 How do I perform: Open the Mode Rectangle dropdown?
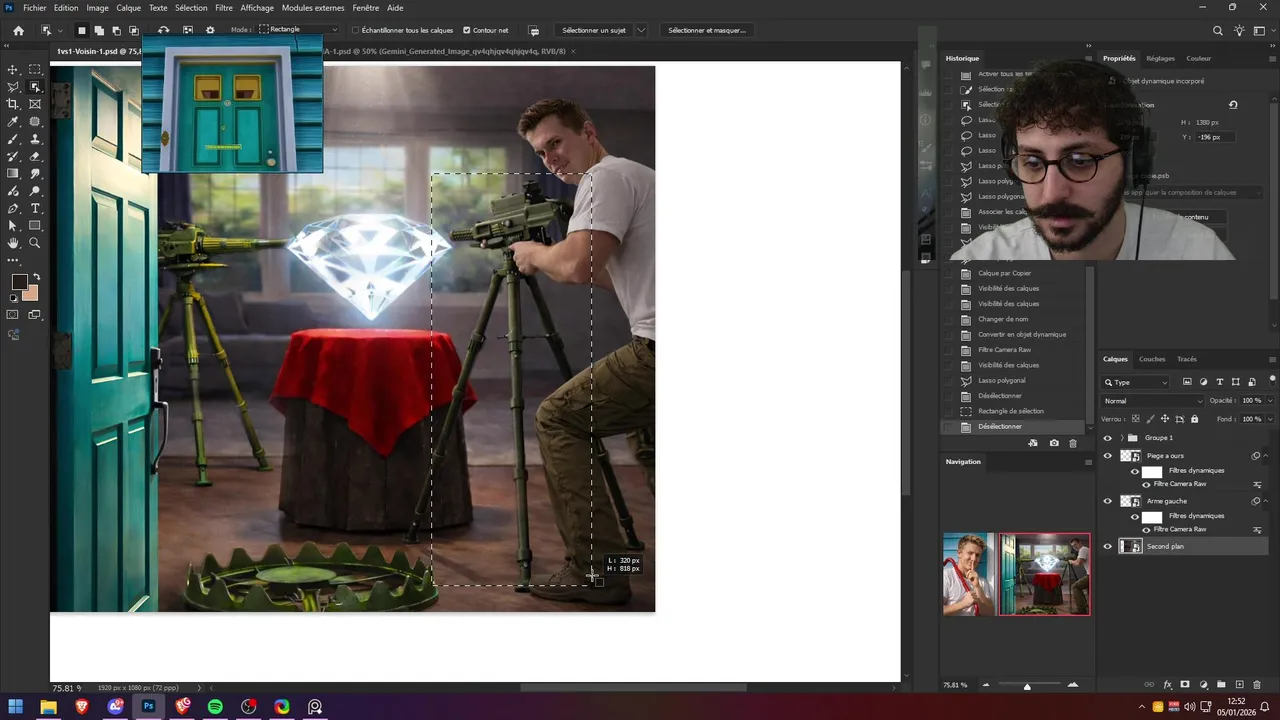pyautogui.click(x=299, y=30)
